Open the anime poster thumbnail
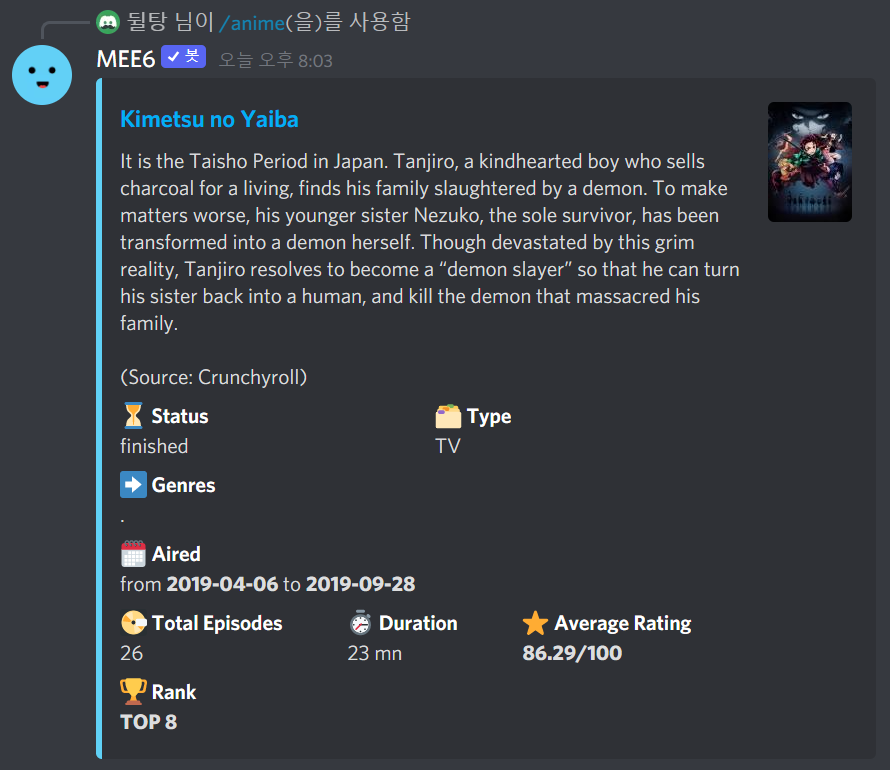The width and height of the screenshot is (890, 770). [x=809, y=162]
